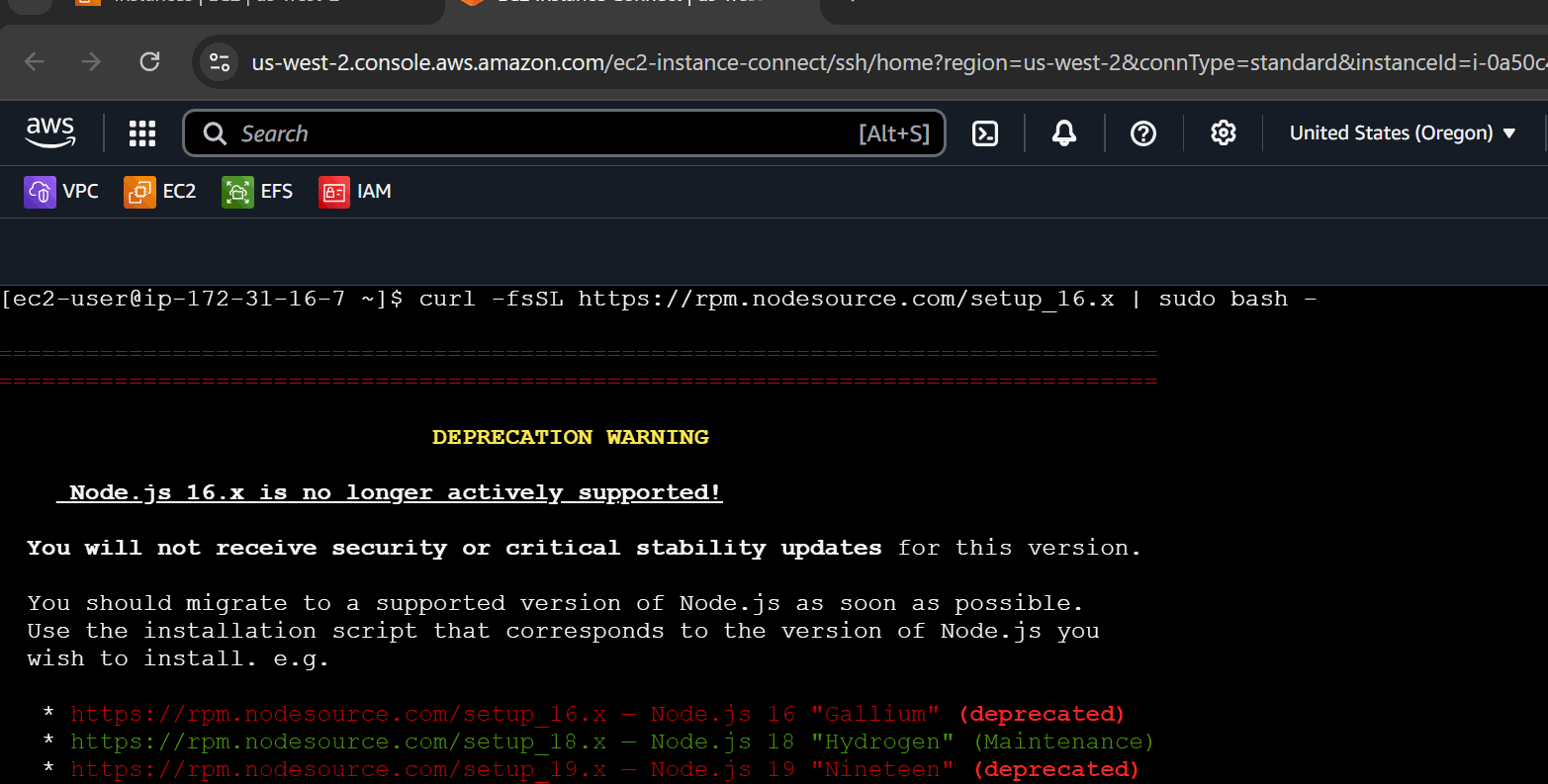The width and height of the screenshot is (1548, 784).
Task: Click the AWS logo home icon
Action: (50, 132)
